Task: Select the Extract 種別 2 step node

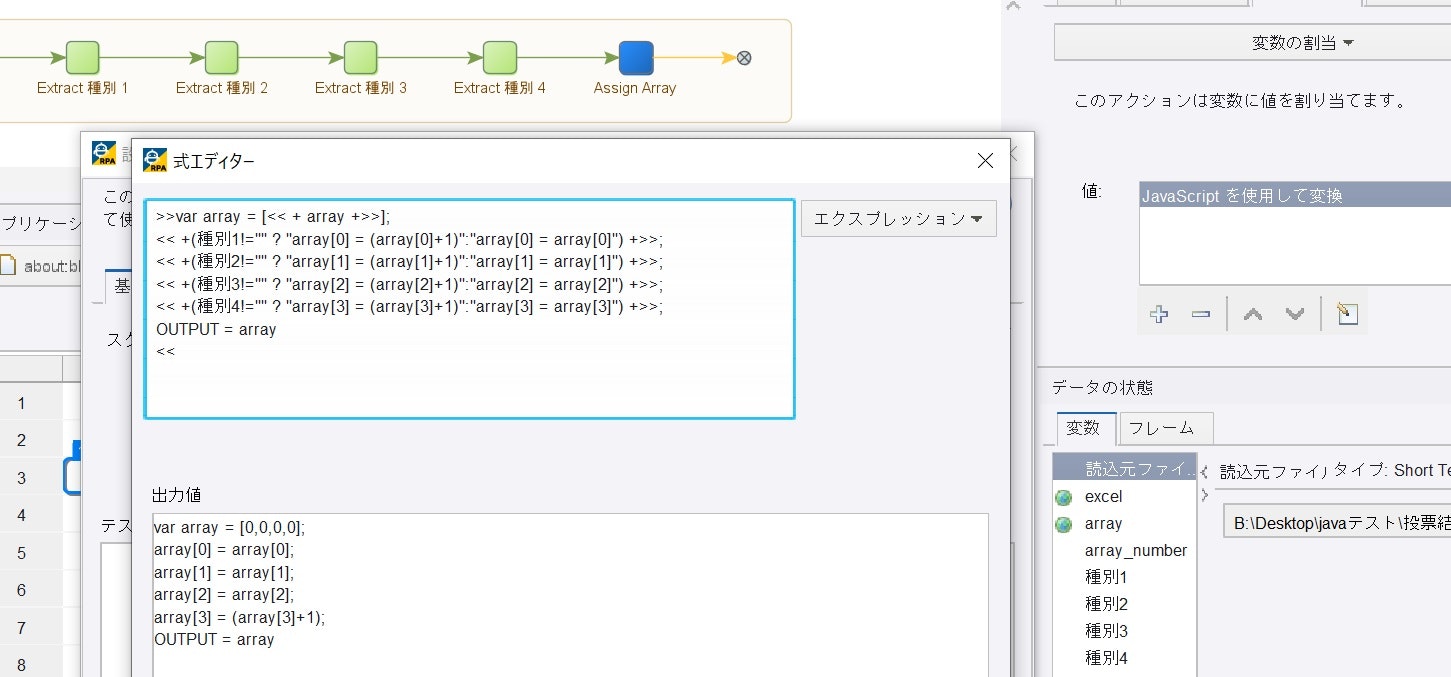Action: coord(221,58)
